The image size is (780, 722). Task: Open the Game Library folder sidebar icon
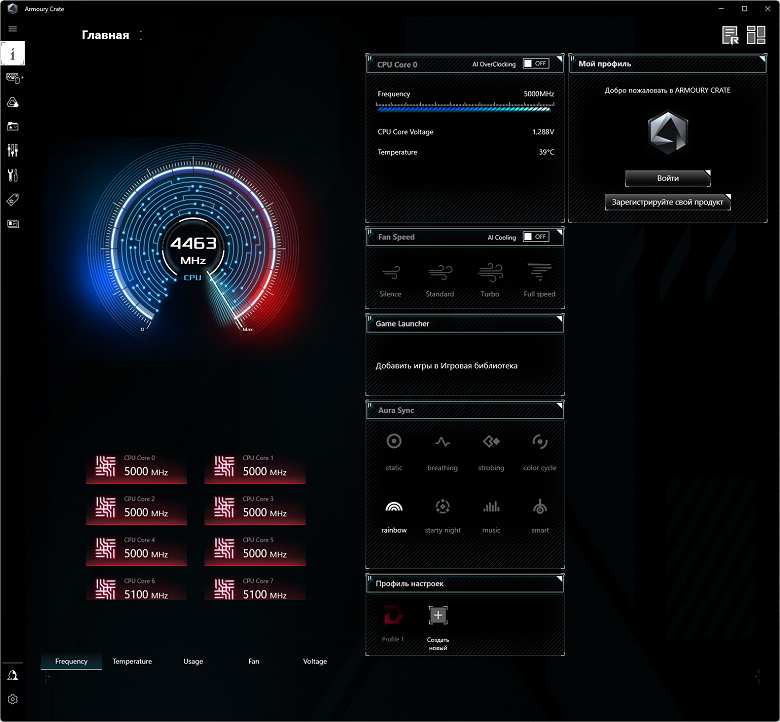click(13, 126)
